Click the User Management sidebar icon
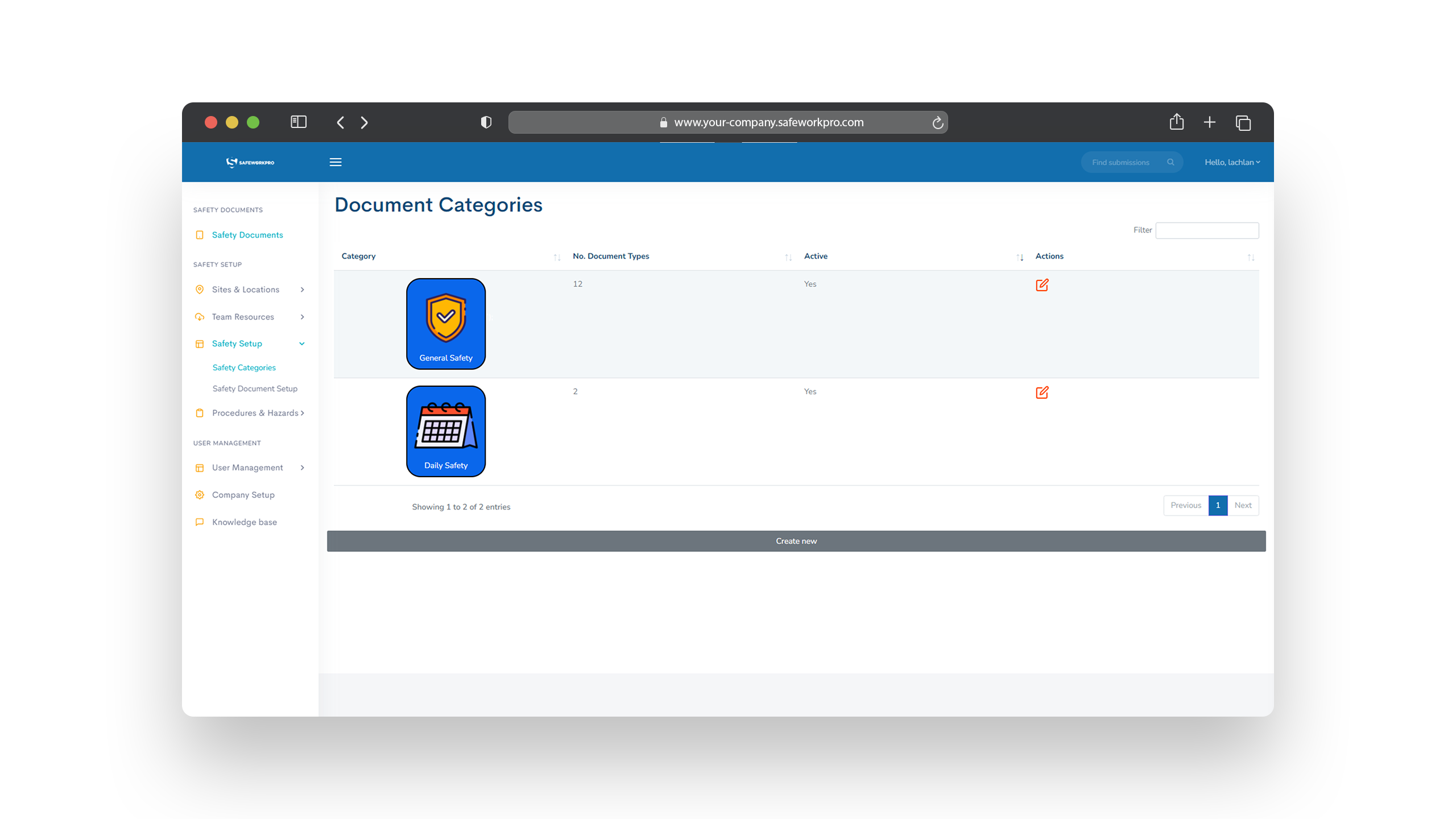Viewport: 1456px width, 819px height. 200,467
